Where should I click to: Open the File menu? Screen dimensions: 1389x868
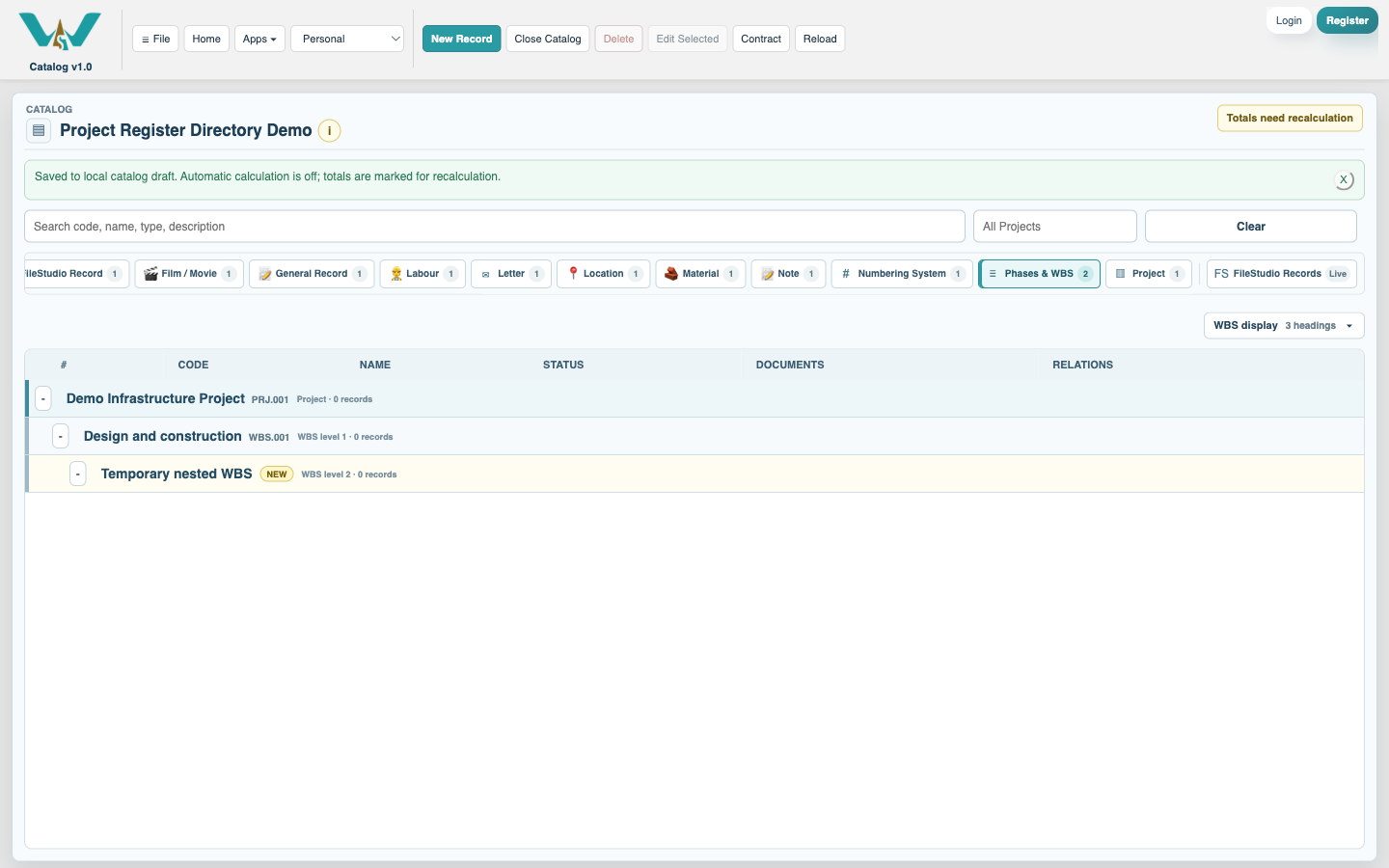click(x=155, y=39)
